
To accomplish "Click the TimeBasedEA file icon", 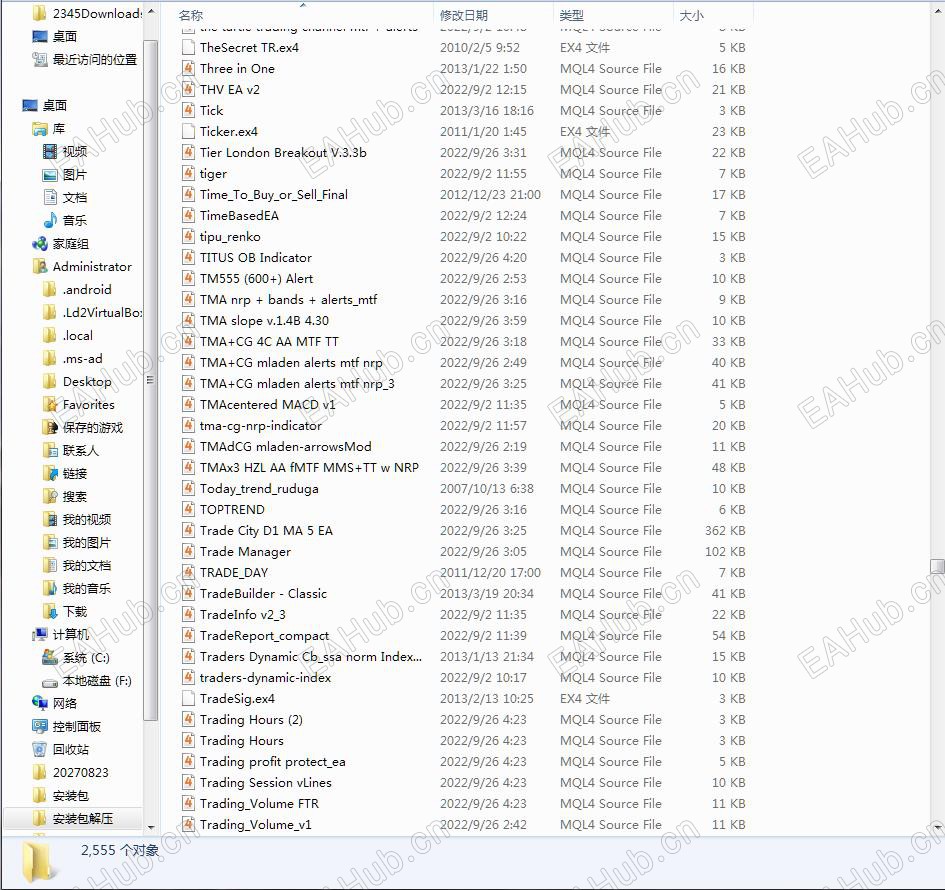I will (x=189, y=215).
